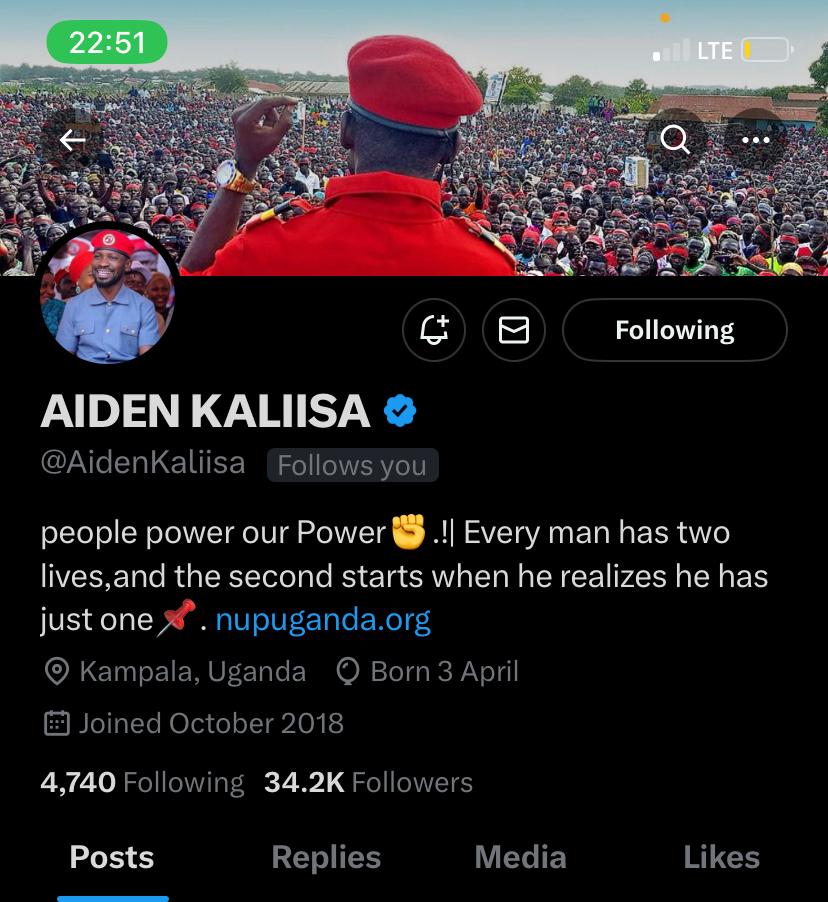The width and height of the screenshot is (828, 902).
Task: View the 34.2K Followers list
Action: click(x=368, y=782)
